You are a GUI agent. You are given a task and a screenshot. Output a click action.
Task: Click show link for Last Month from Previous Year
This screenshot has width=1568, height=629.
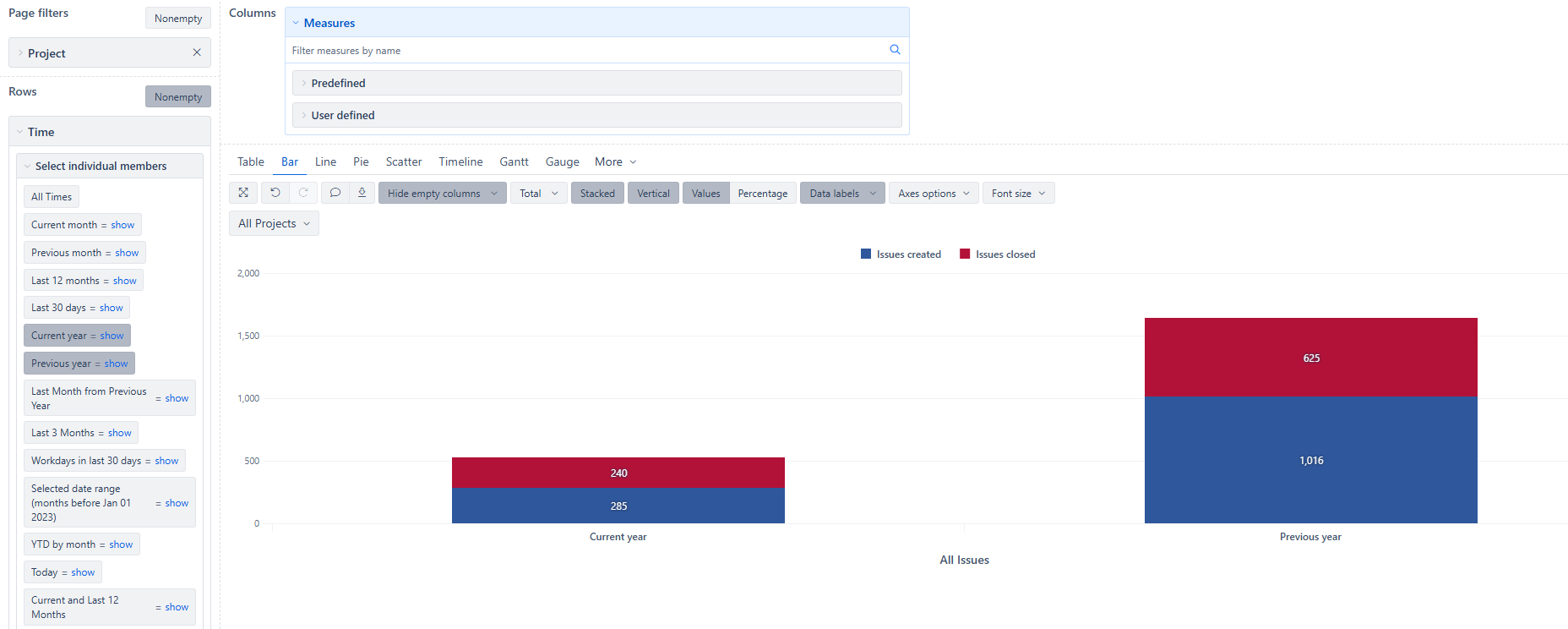coord(177,398)
